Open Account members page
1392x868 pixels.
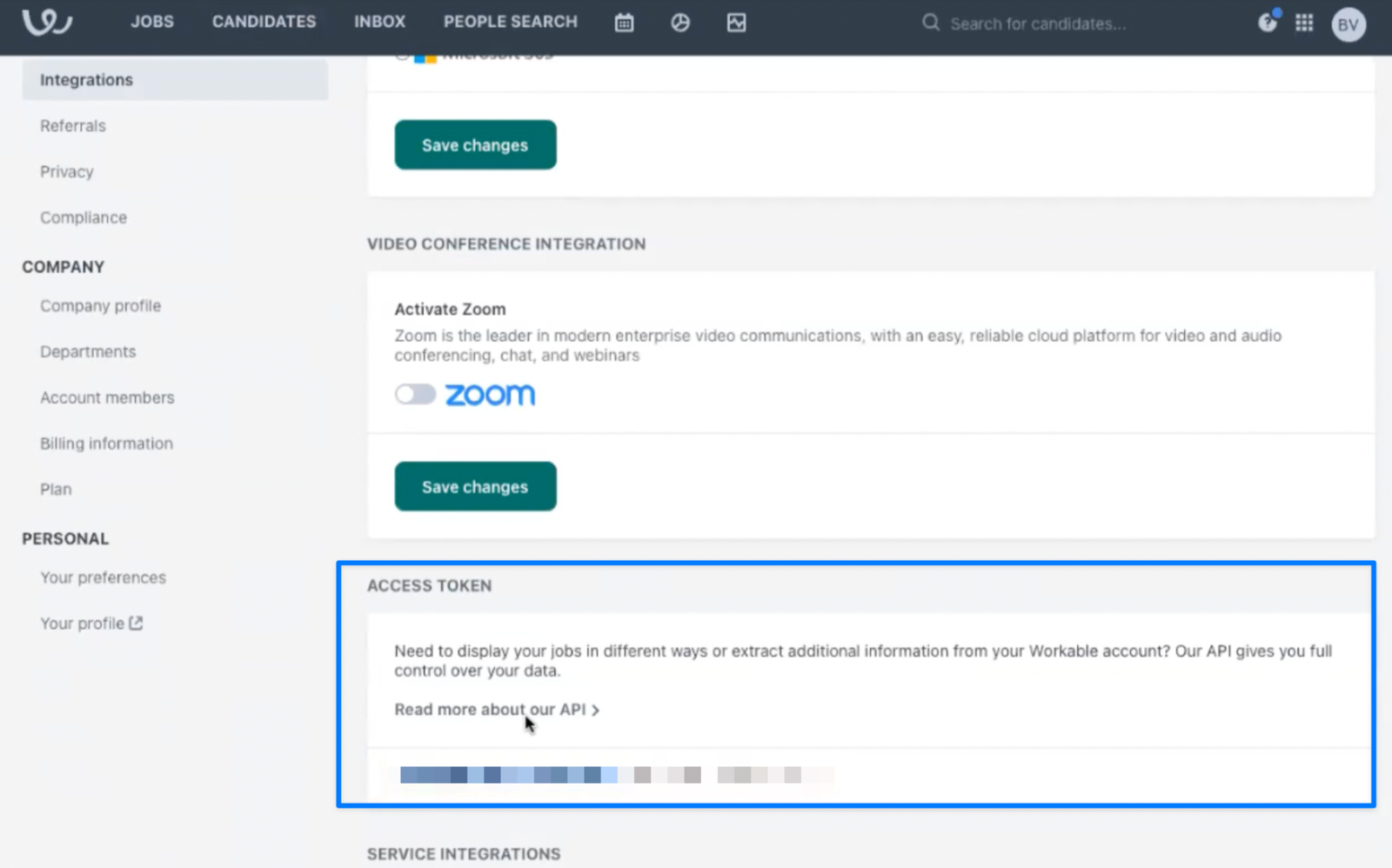(107, 397)
